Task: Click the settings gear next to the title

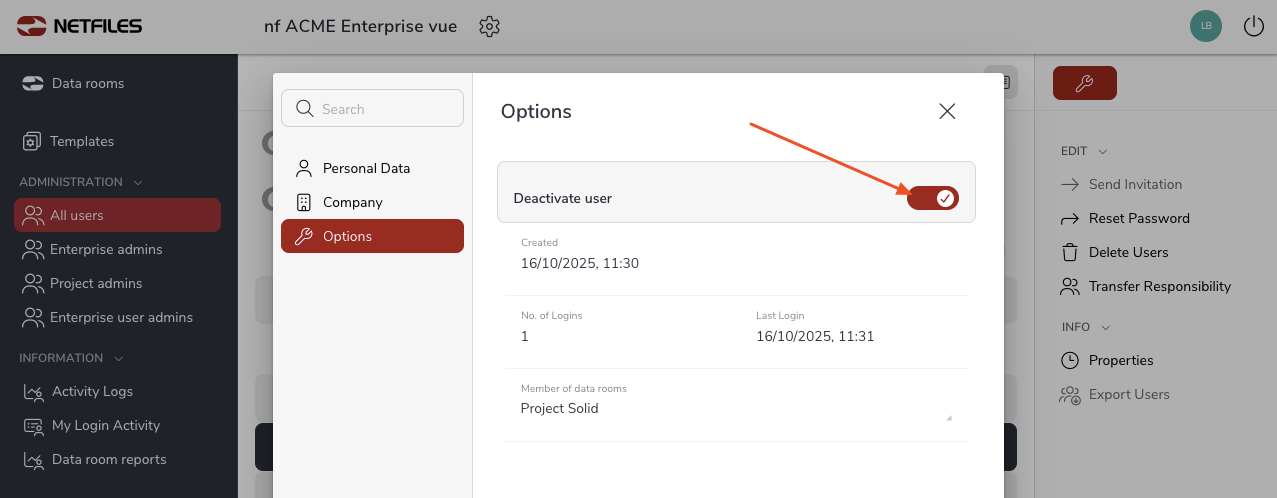Action: pyautogui.click(x=489, y=27)
